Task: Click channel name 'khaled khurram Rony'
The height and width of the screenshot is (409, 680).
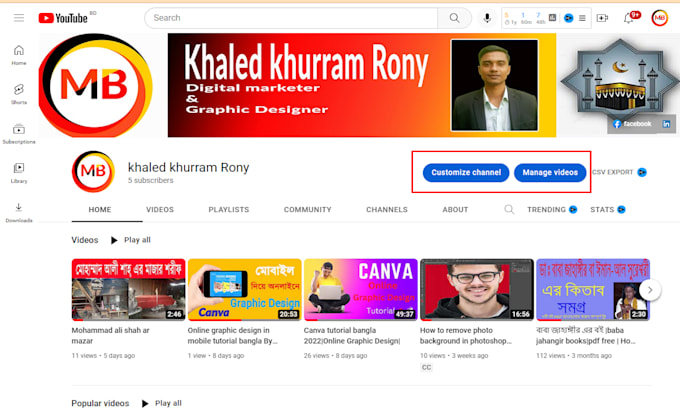Action: click(189, 167)
